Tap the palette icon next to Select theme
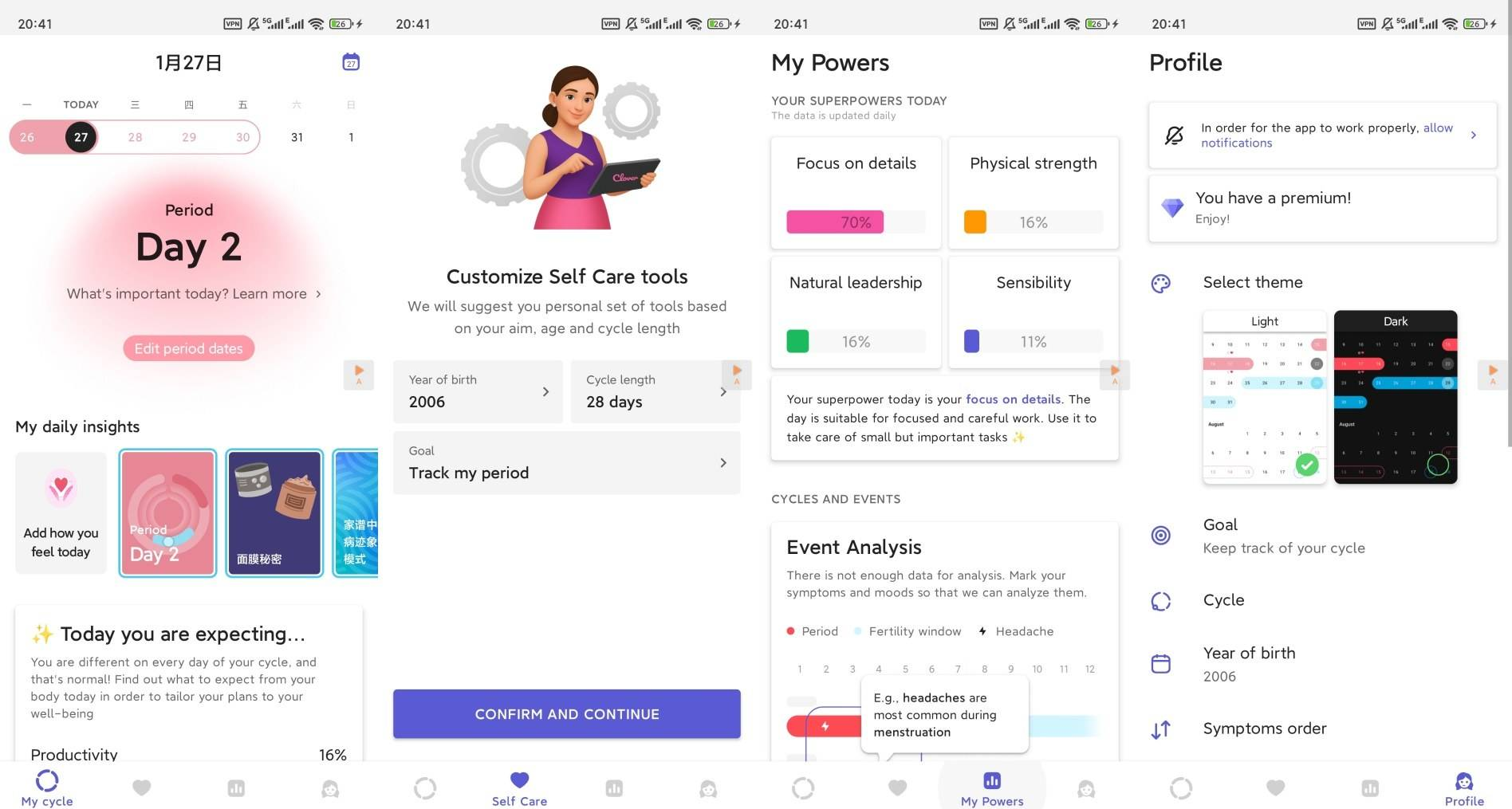Viewport: 1512px width, 809px height. coord(1161,283)
